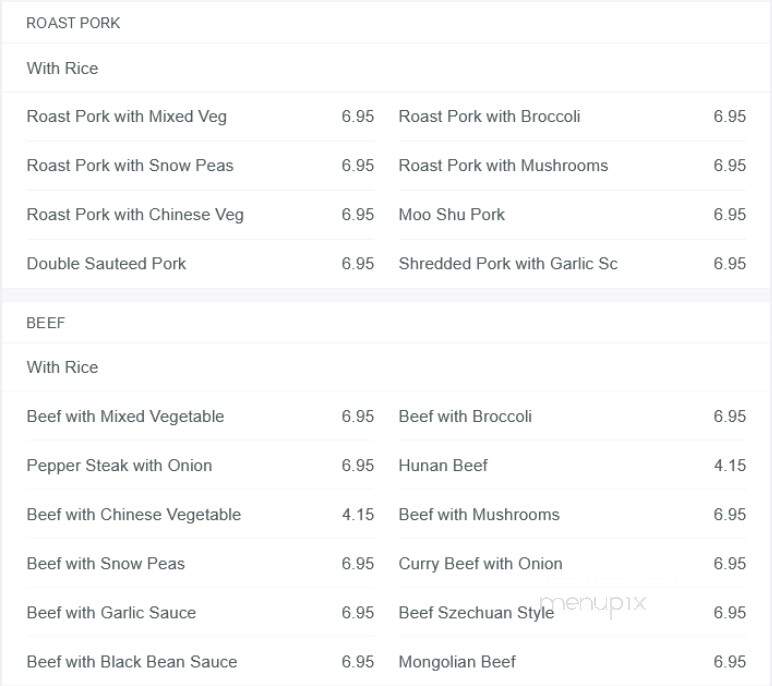
Task: Click the BEEF section header
Action: click(45, 323)
